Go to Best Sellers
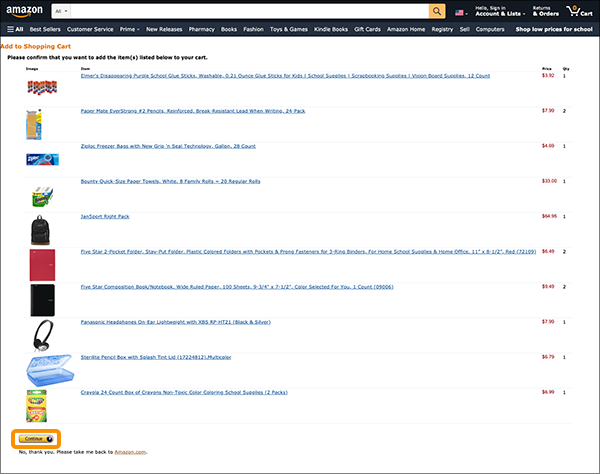Viewport: 600px width, 474px height. [45, 29]
